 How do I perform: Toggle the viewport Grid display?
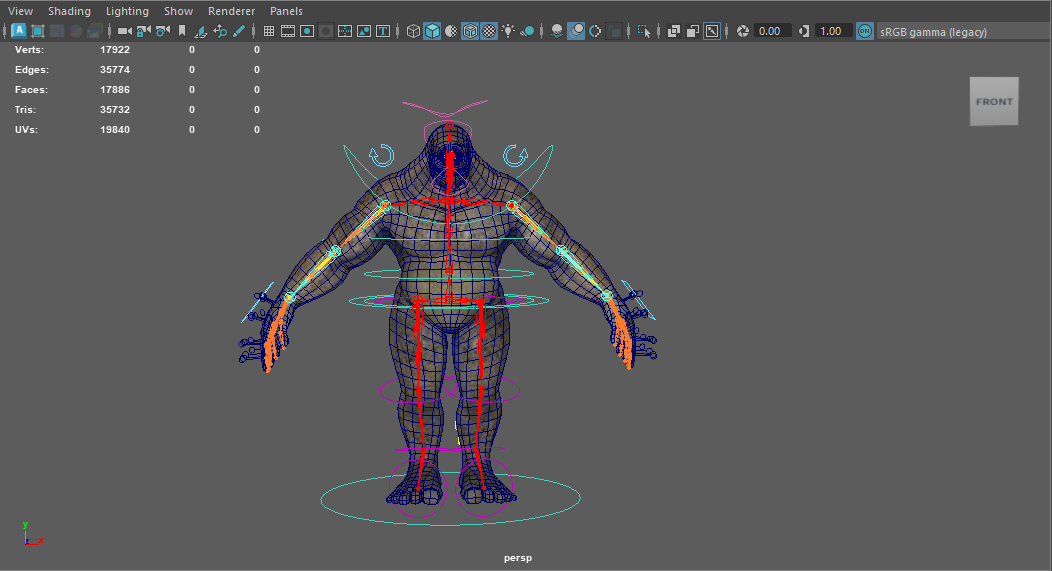coord(269,31)
